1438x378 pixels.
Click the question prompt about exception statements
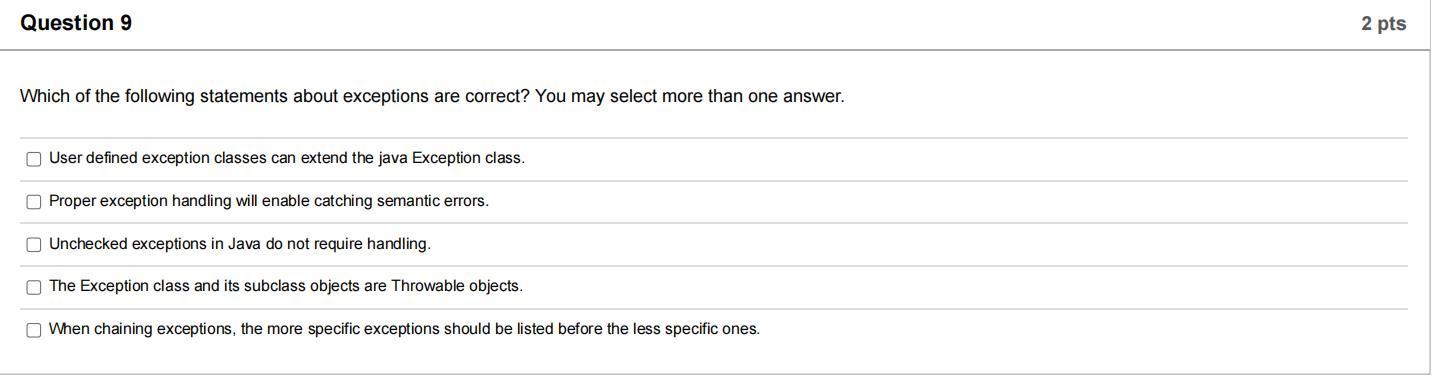[432, 96]
